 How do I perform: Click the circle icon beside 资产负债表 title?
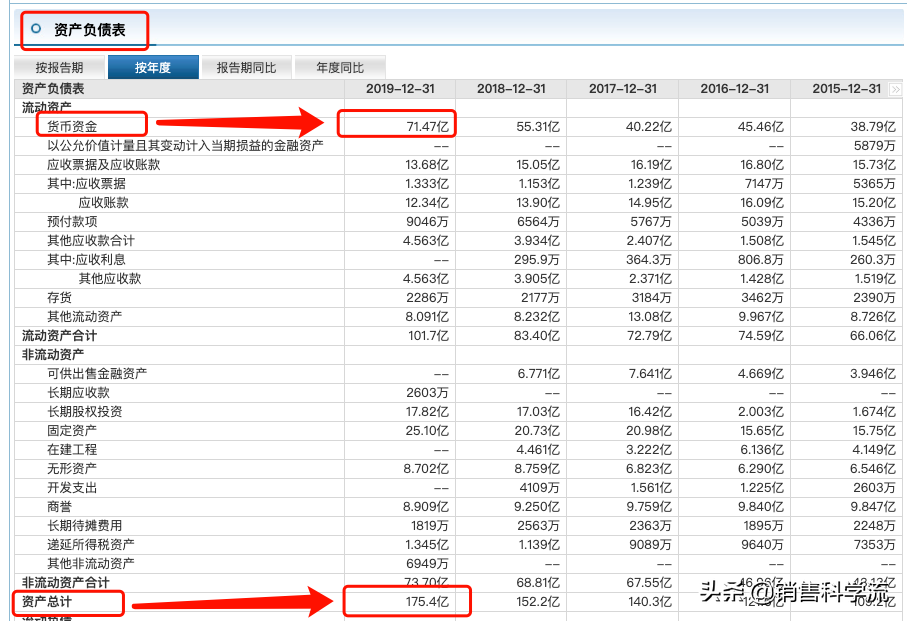[36, 28]
